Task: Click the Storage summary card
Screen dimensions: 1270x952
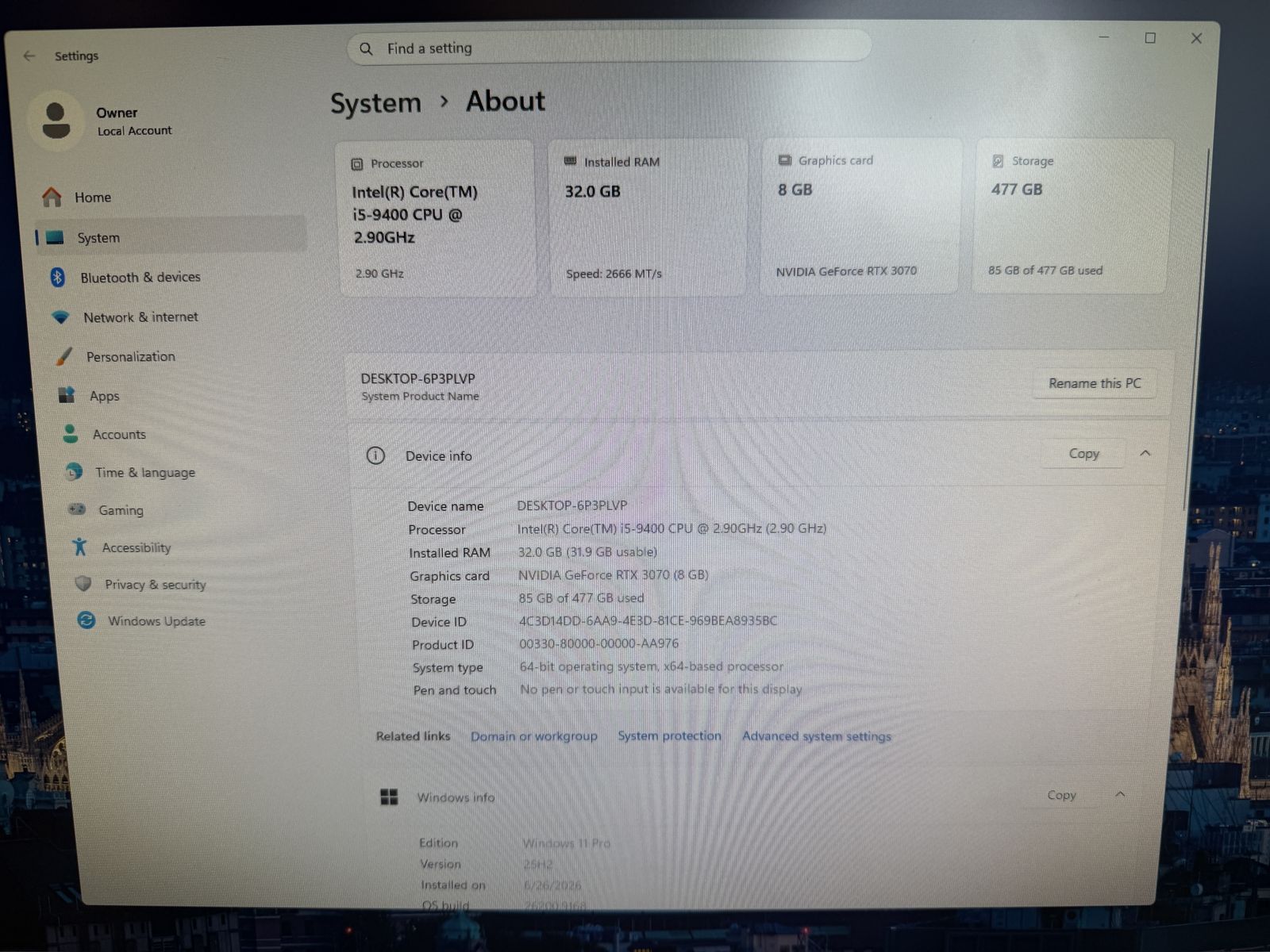Action: point(1073,216)
